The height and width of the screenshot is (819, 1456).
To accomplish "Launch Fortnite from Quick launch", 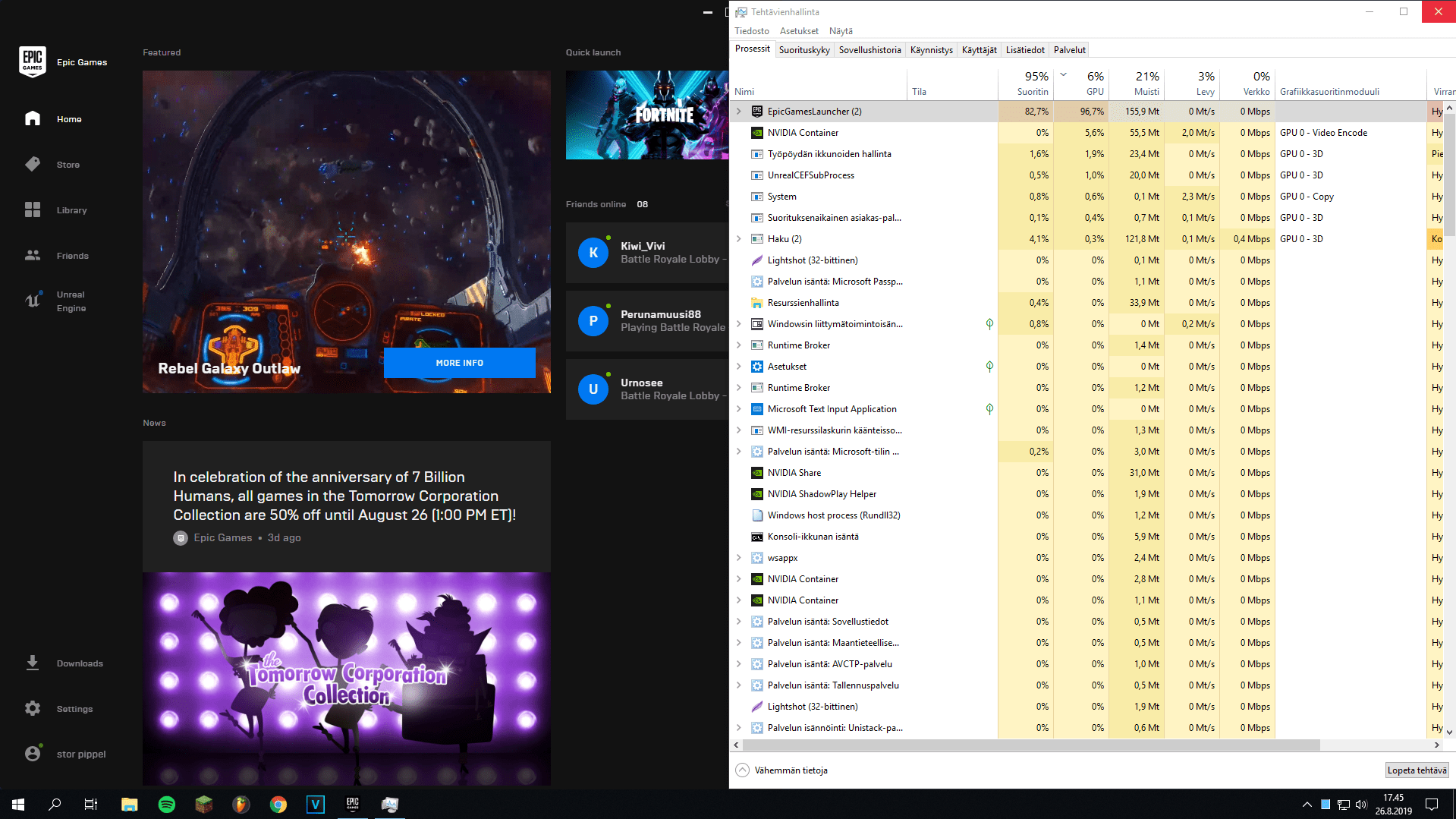I will click(x=646, y=115).
